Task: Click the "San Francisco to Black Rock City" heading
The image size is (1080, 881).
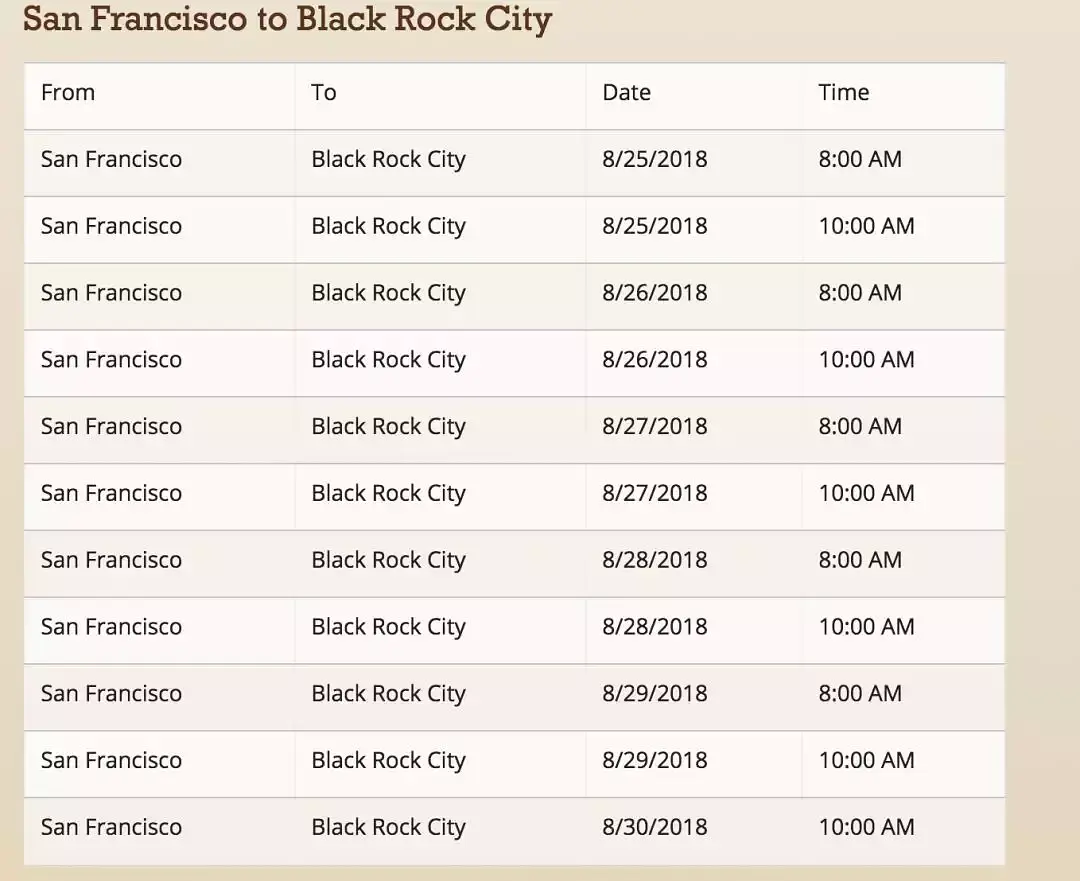Action: (287, 19)
